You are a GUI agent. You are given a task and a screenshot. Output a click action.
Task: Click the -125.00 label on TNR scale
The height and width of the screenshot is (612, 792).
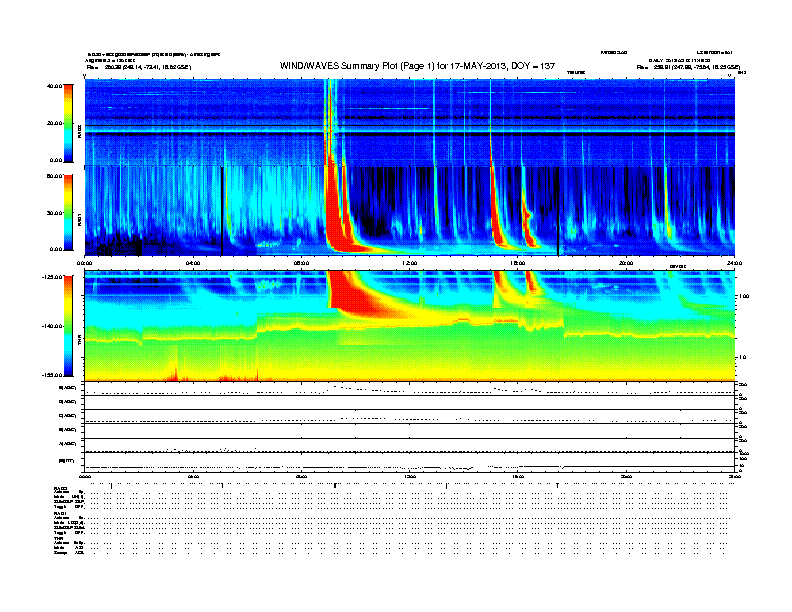coord(52,277)
